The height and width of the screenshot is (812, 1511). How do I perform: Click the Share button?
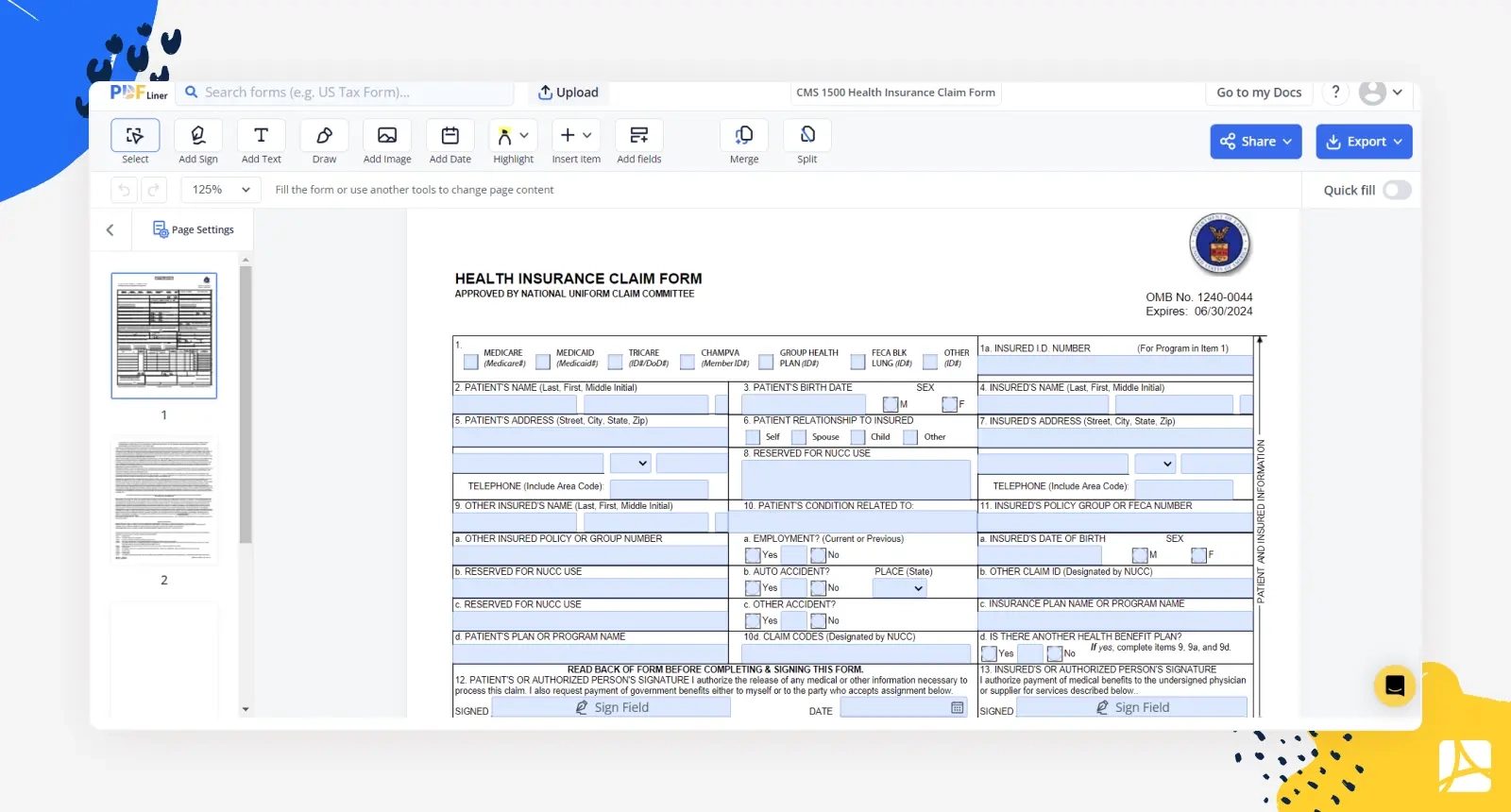pos(1256,142)
